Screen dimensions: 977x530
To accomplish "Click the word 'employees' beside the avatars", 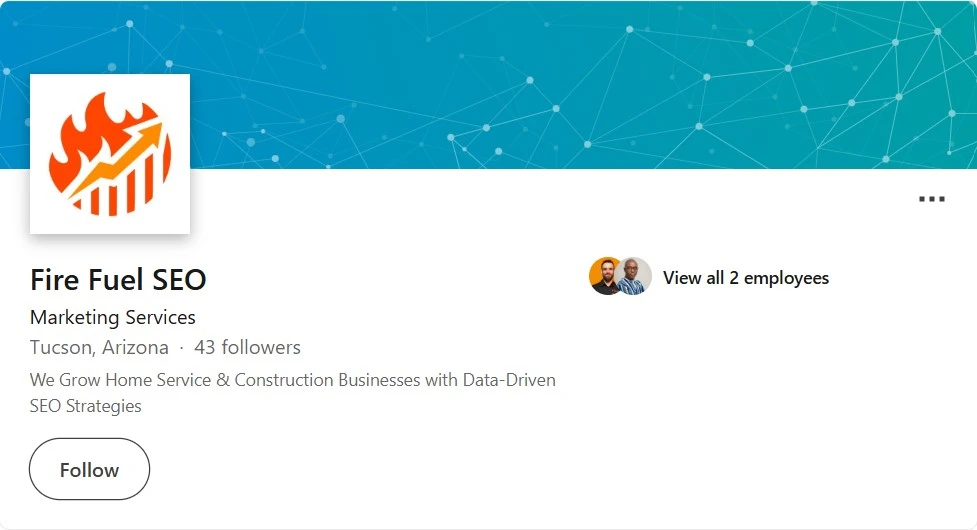I will click(x=786, y=278).
